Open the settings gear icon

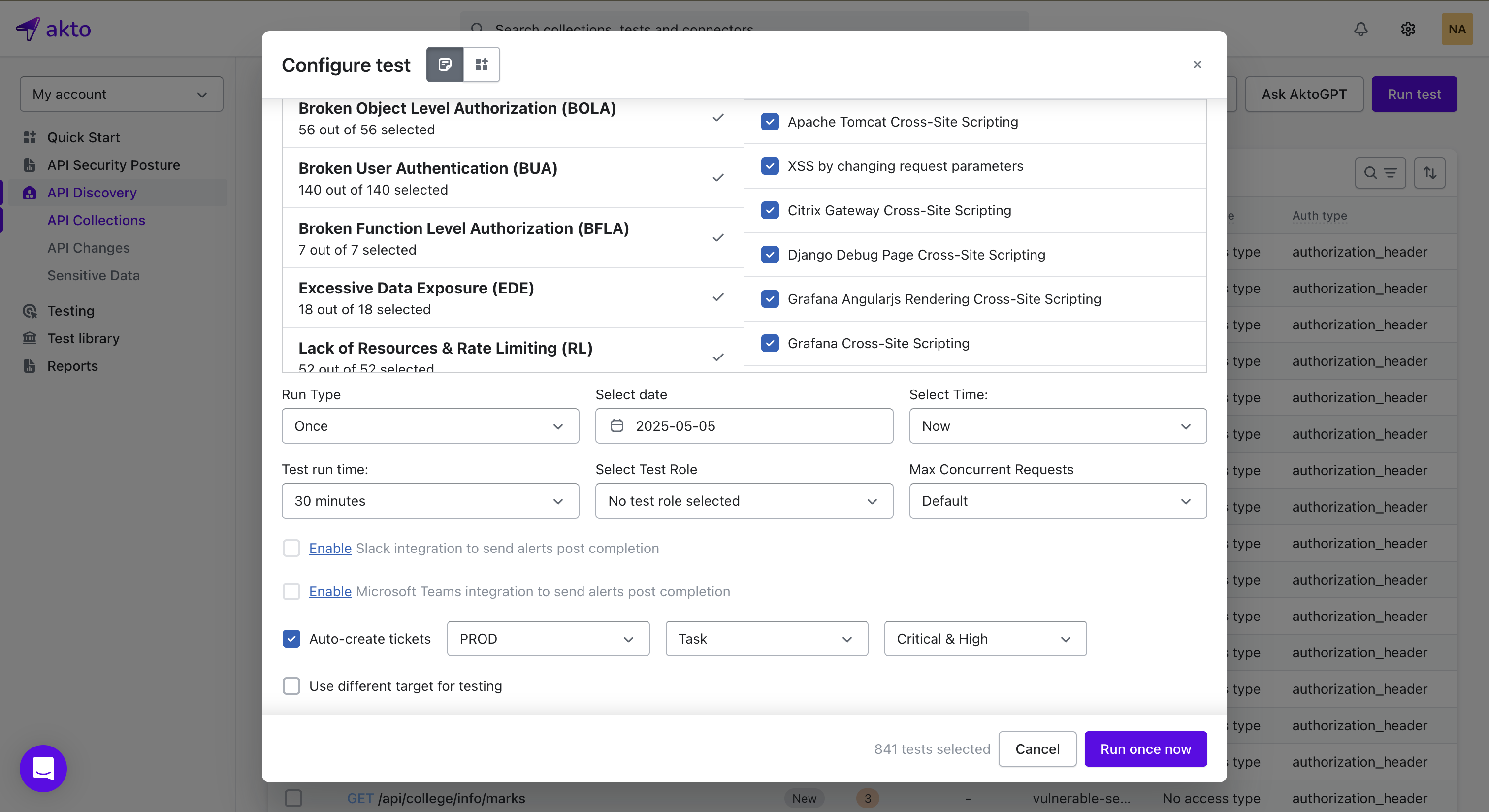1408,29
